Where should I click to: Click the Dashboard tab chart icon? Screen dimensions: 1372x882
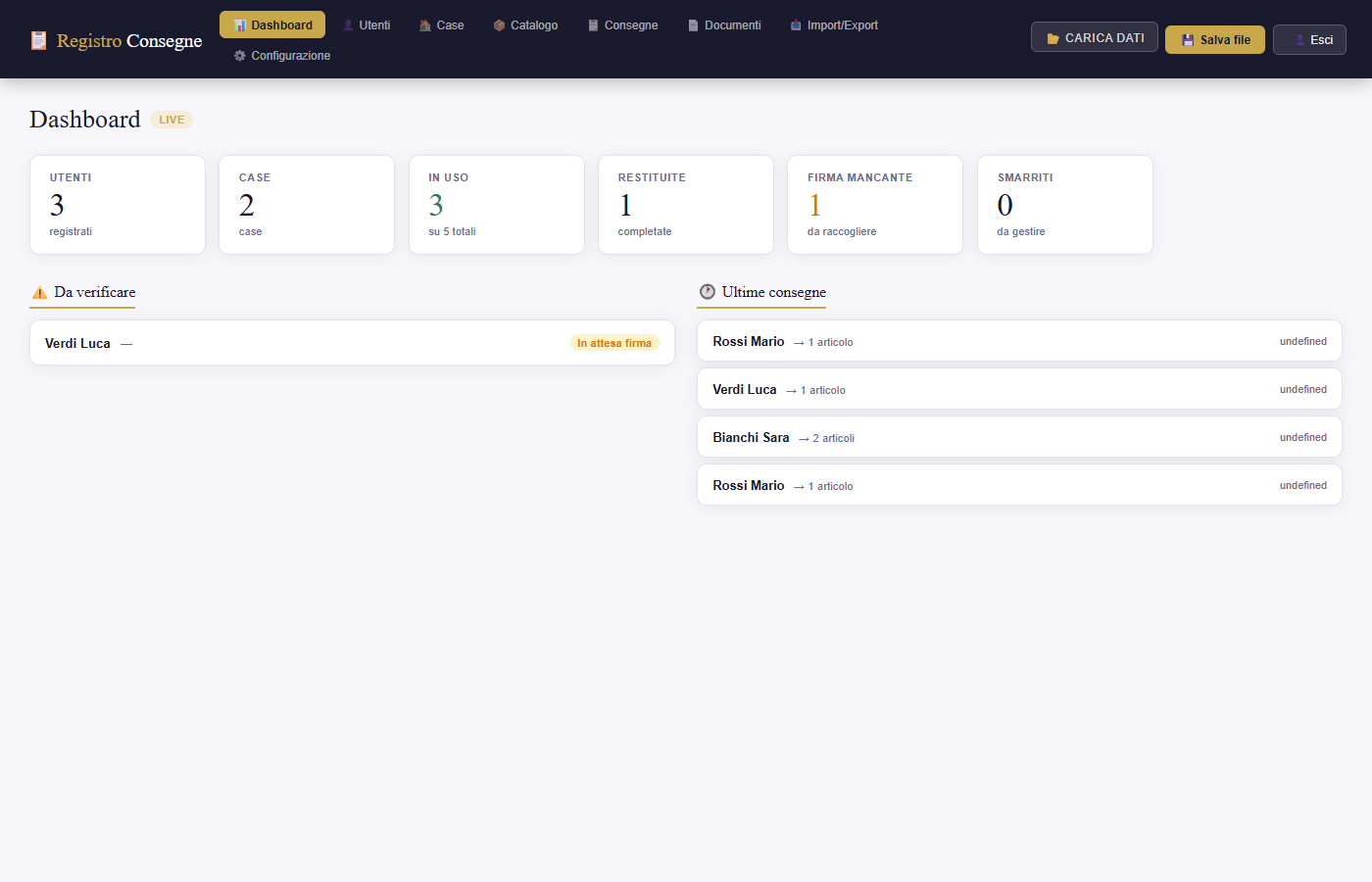(x=240, y=25)
